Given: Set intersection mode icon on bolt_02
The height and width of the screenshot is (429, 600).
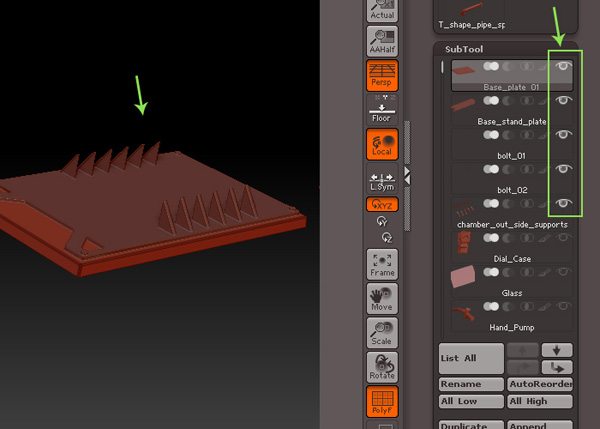Looking at the screenshot, I should point(527,170).
